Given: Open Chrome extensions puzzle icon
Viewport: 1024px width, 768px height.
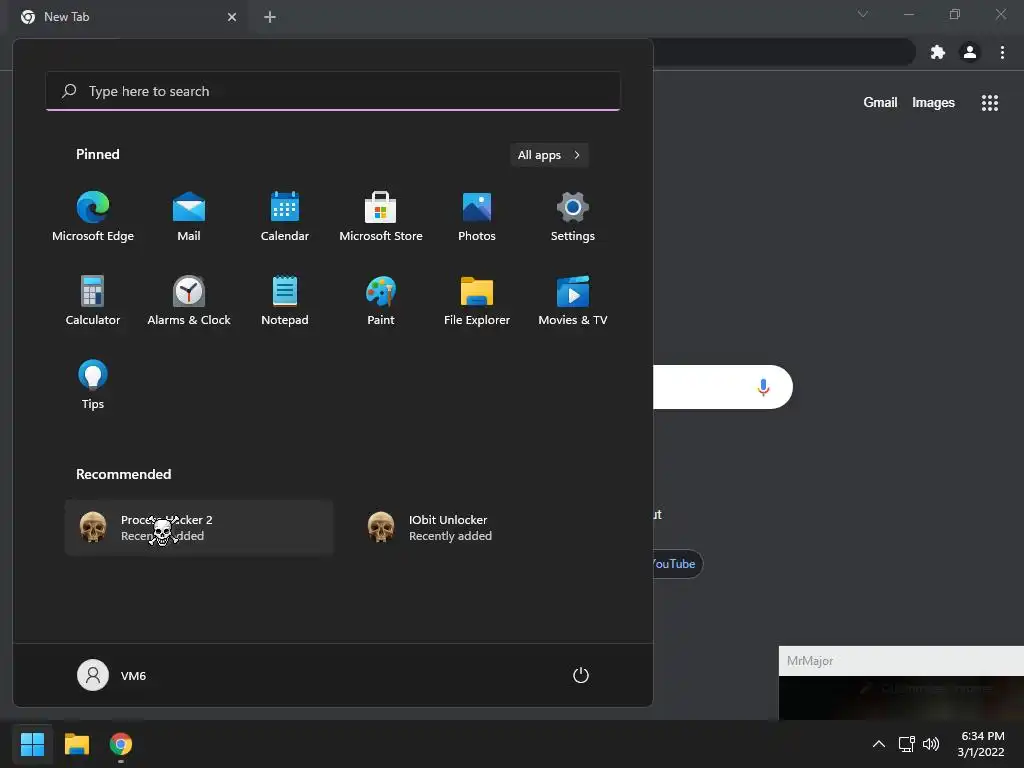Looking at the screenshot, I should [938, 52].
